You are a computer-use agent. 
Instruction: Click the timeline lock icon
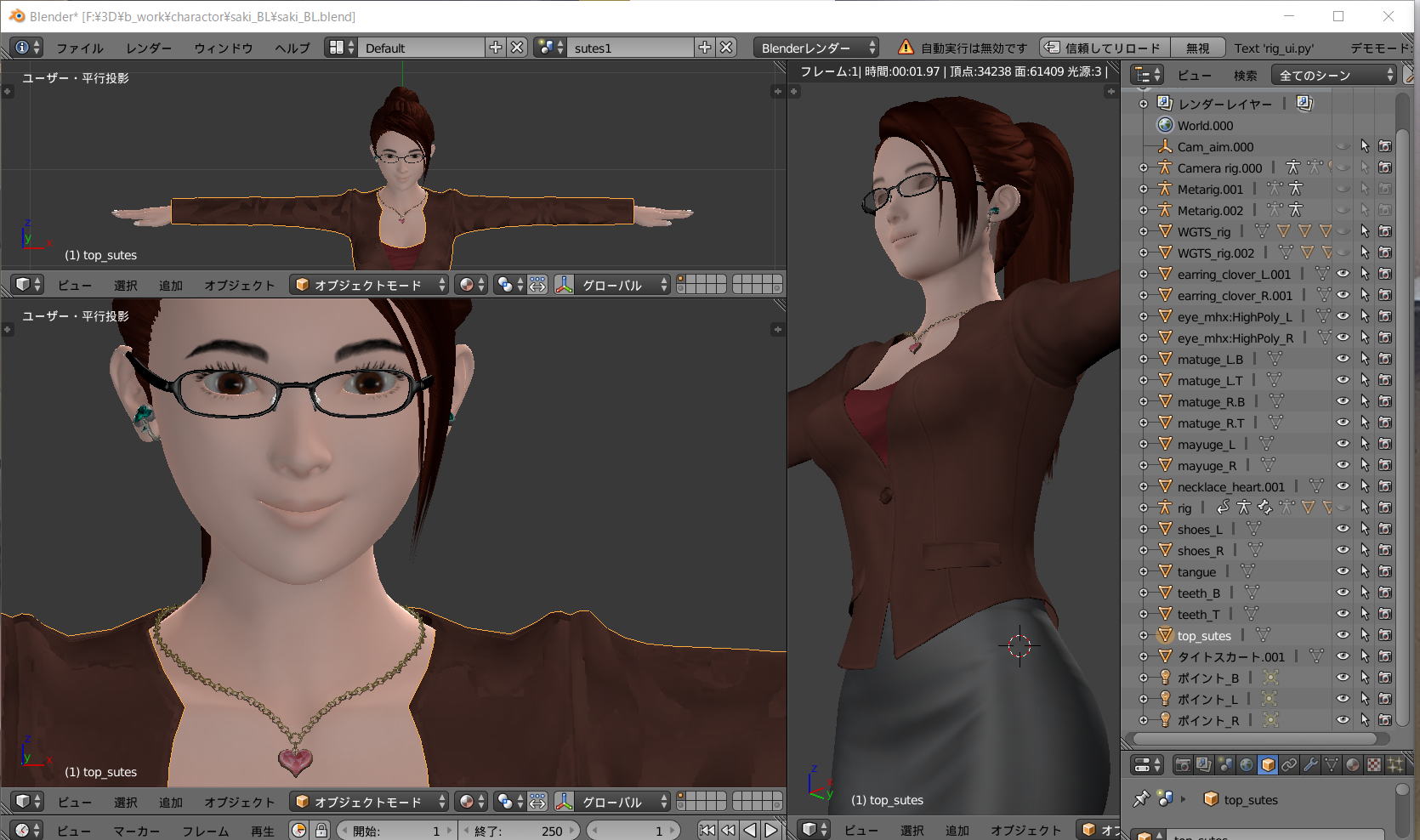321,831
